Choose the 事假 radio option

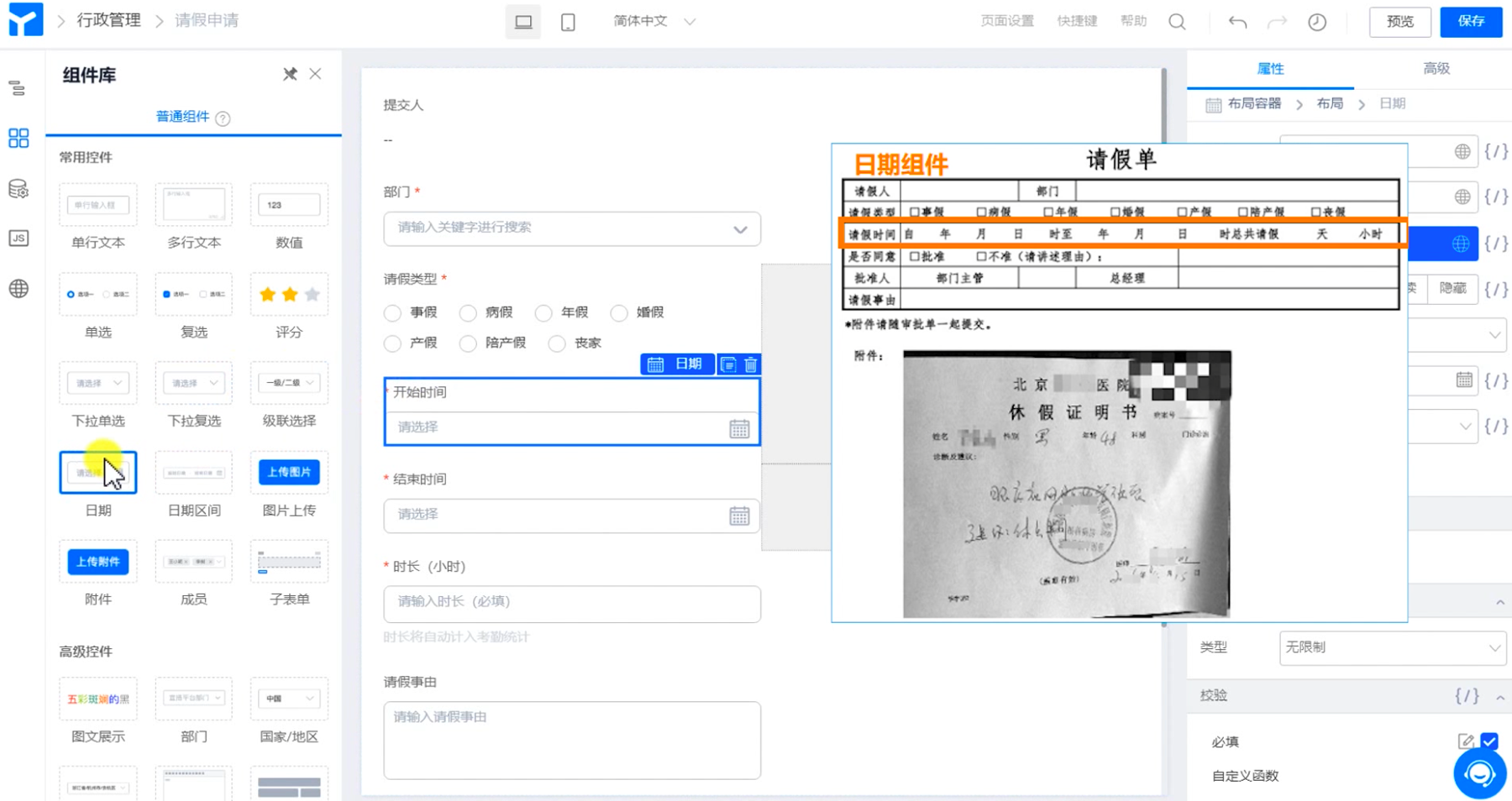tap(392, 313)
